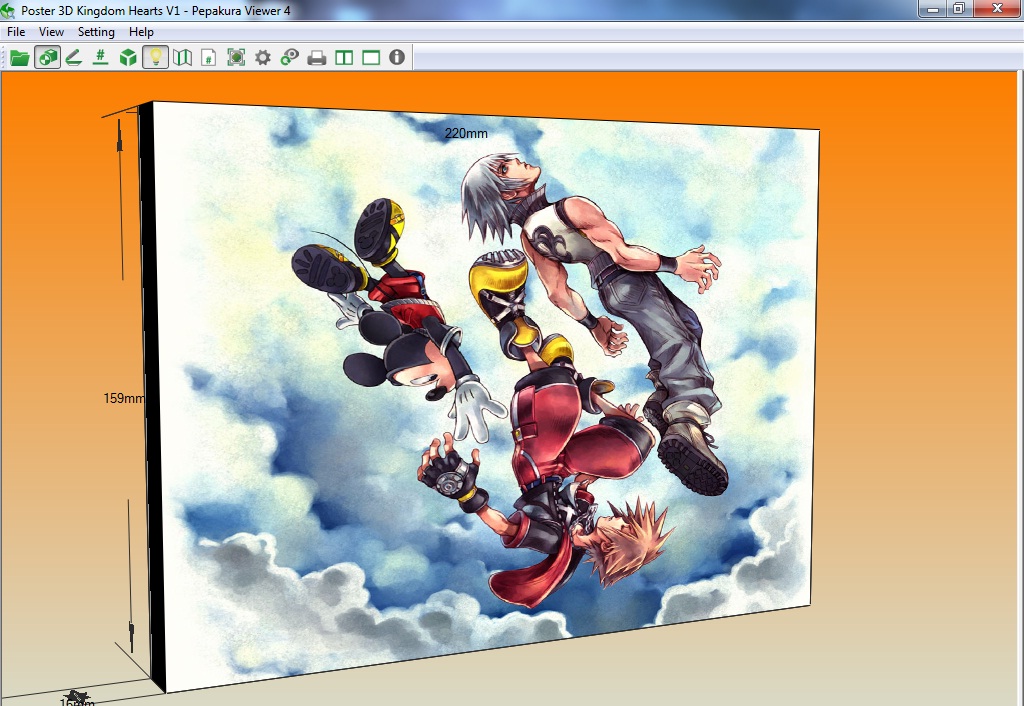This screenshot has width=1024, height=706.
Task: Open the Setting menu
Action: tap(96, 32)
